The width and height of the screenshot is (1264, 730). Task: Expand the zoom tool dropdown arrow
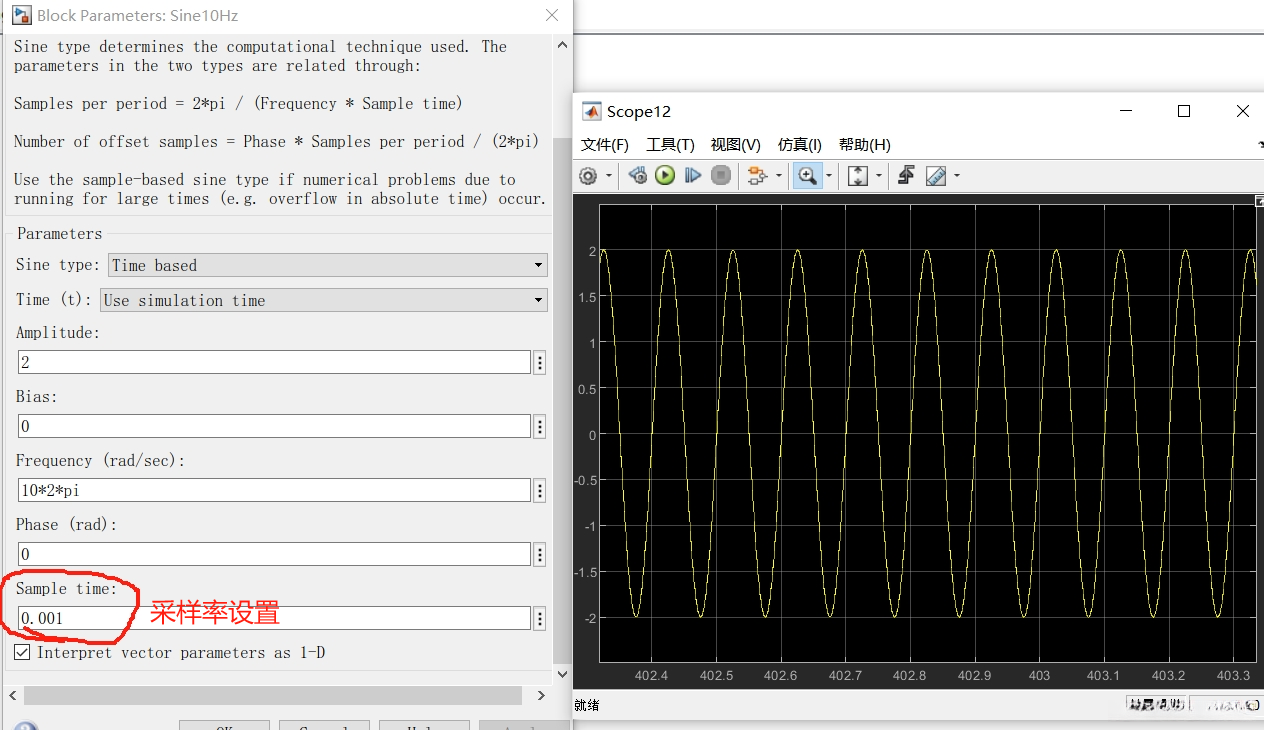click(x=829, y=177)
